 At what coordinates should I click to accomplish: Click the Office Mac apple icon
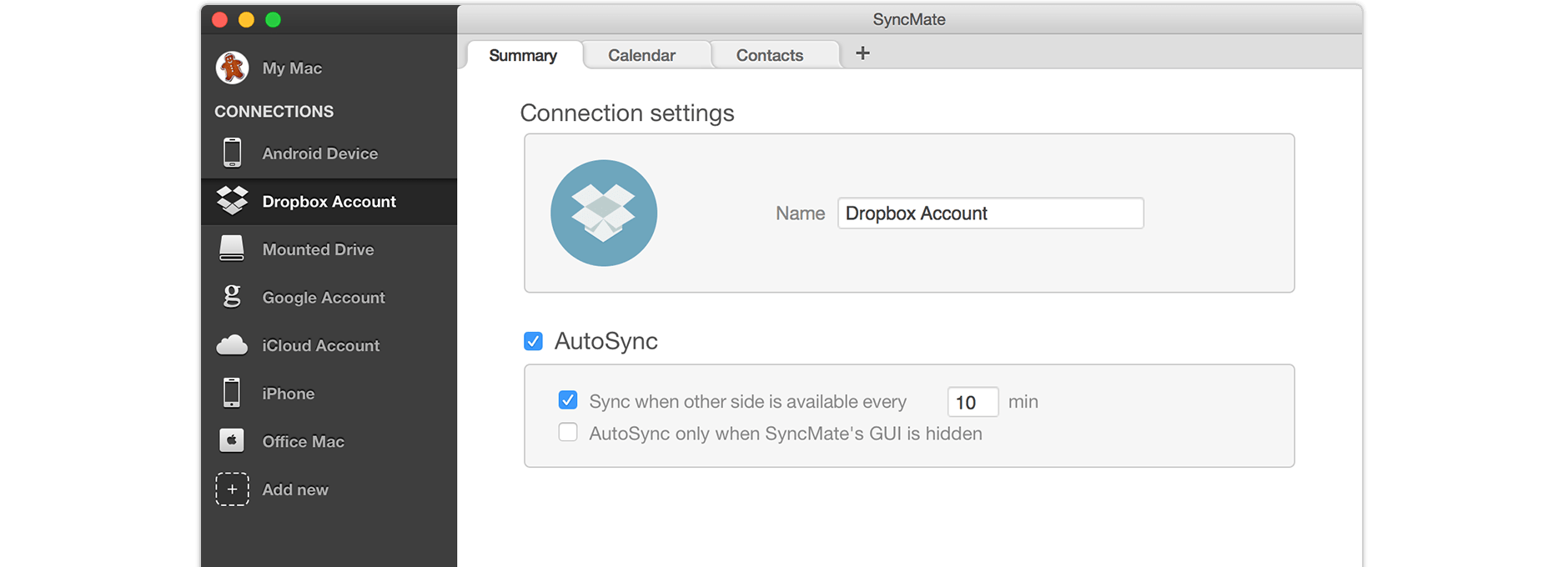pos(232,440)
